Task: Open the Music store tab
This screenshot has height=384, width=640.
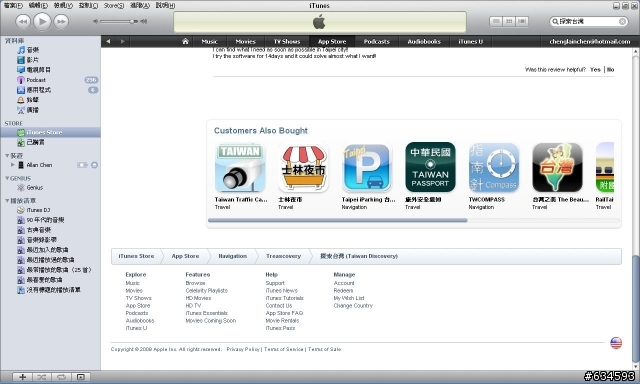Action: coord(209,41)
